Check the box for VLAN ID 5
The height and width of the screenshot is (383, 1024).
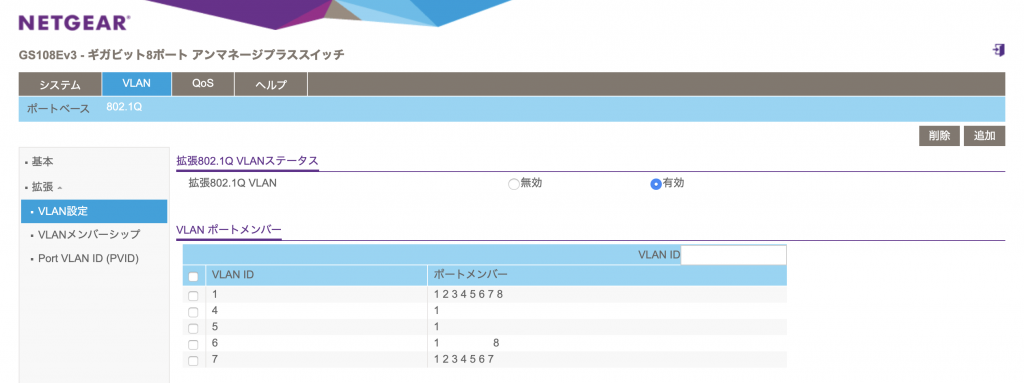(x=193, y=328)
